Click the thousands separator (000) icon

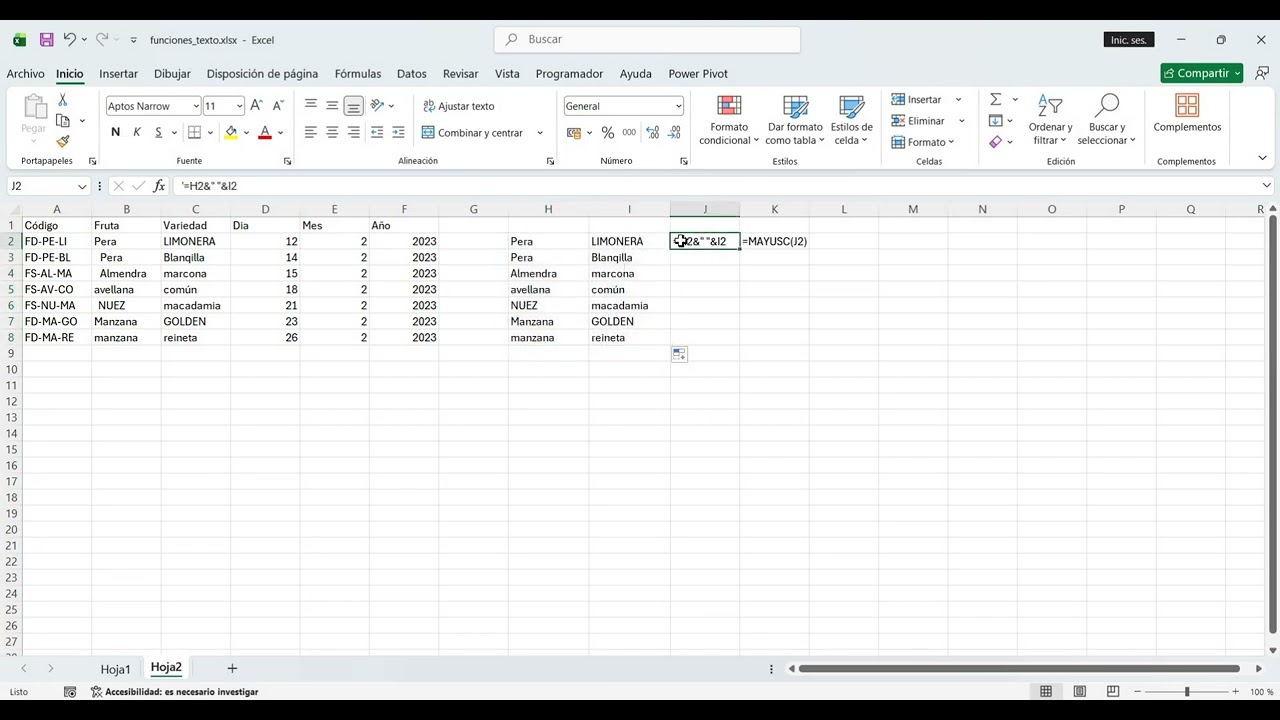point(629,132)
